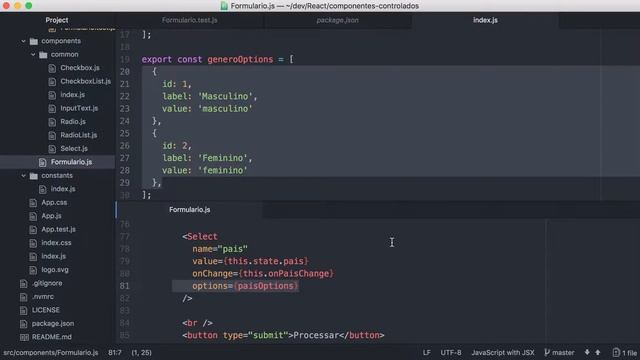Screen dimensions: 640x360
Task: Collapse the components folder chevron
Action: tap(23, 41)
